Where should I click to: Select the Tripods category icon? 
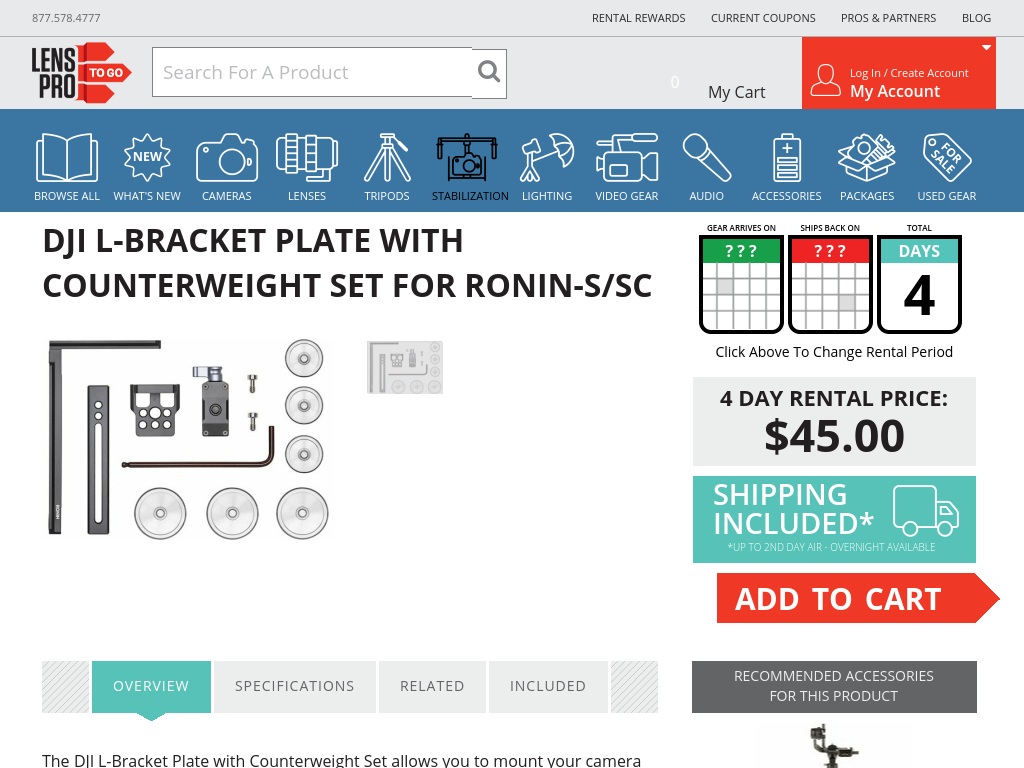[x=387, y=157]
